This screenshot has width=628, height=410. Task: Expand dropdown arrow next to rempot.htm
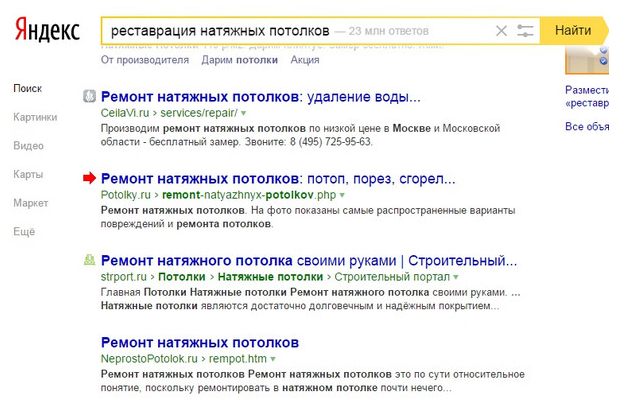coord(273,359)
